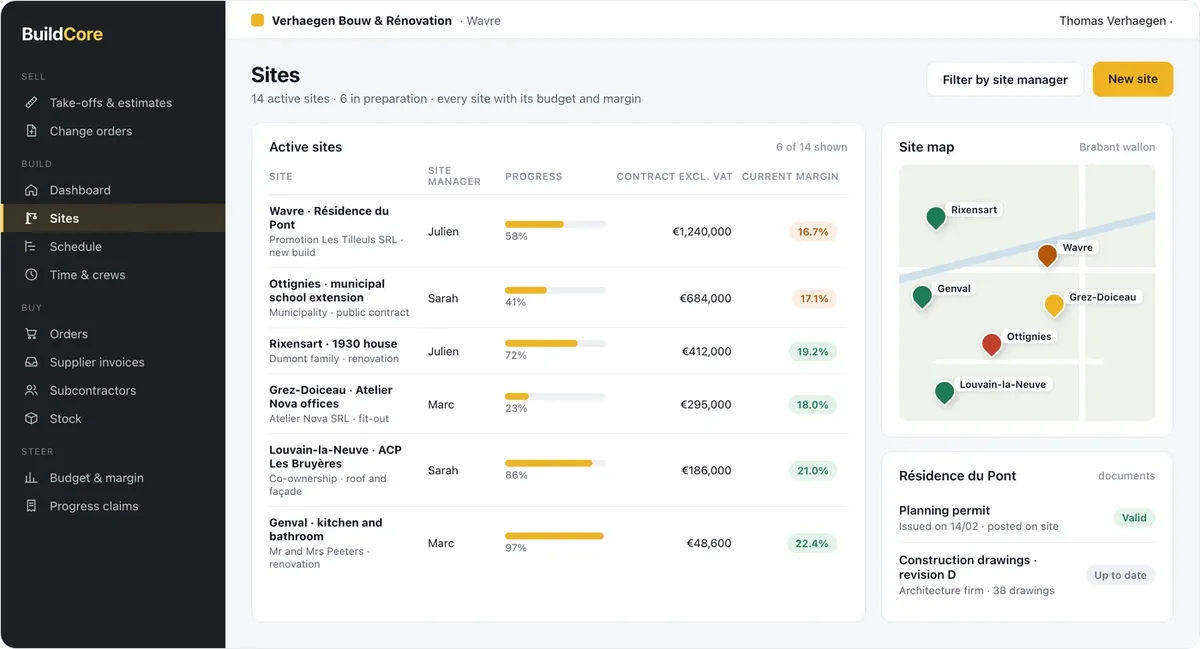Click the 21.0% margin badge
The height and width of the screenshot is (649, 1200).
(x=813, y=470)
